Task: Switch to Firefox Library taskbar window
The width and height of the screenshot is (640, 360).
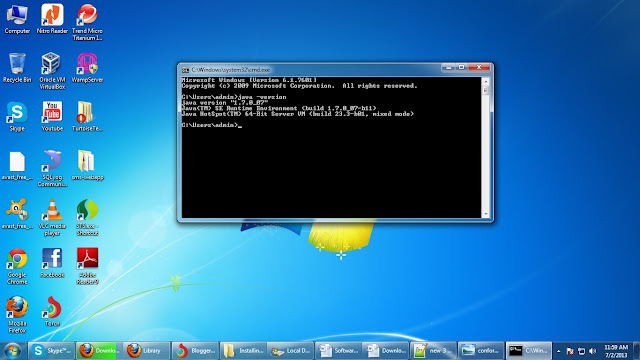Action: click(x=146, y=351)
